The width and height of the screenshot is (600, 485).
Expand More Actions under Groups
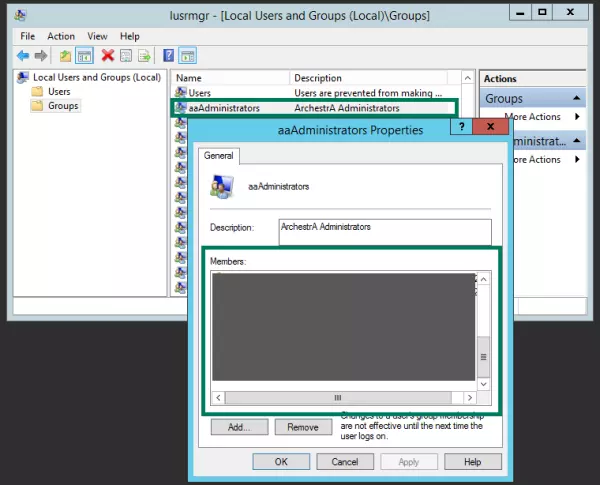(x=578, y=117)
